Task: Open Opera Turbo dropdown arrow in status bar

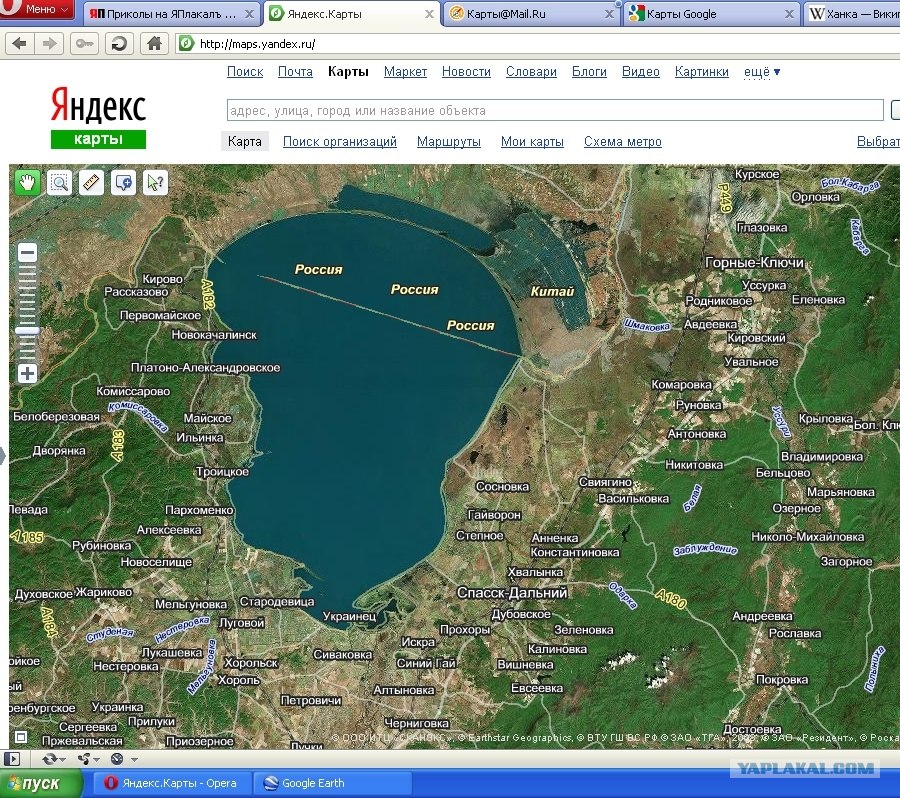Action: [x=134, y=760]
